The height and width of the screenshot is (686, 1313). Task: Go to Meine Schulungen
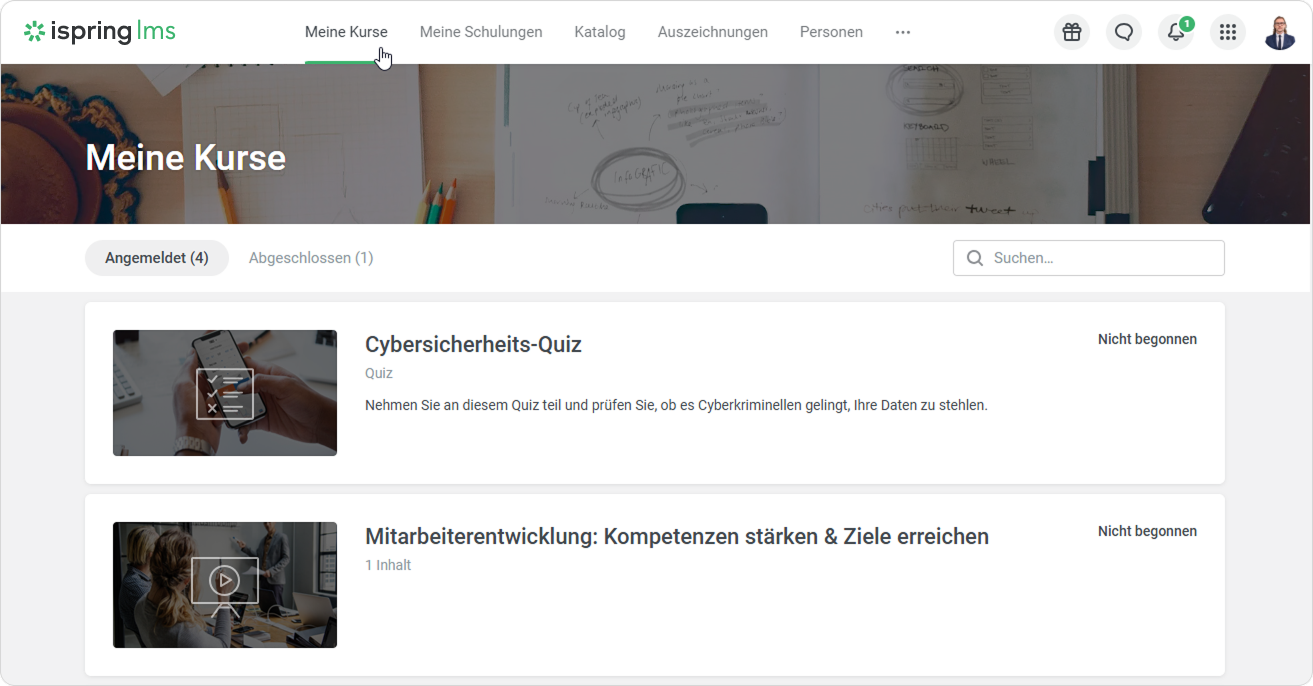point(481,32)
